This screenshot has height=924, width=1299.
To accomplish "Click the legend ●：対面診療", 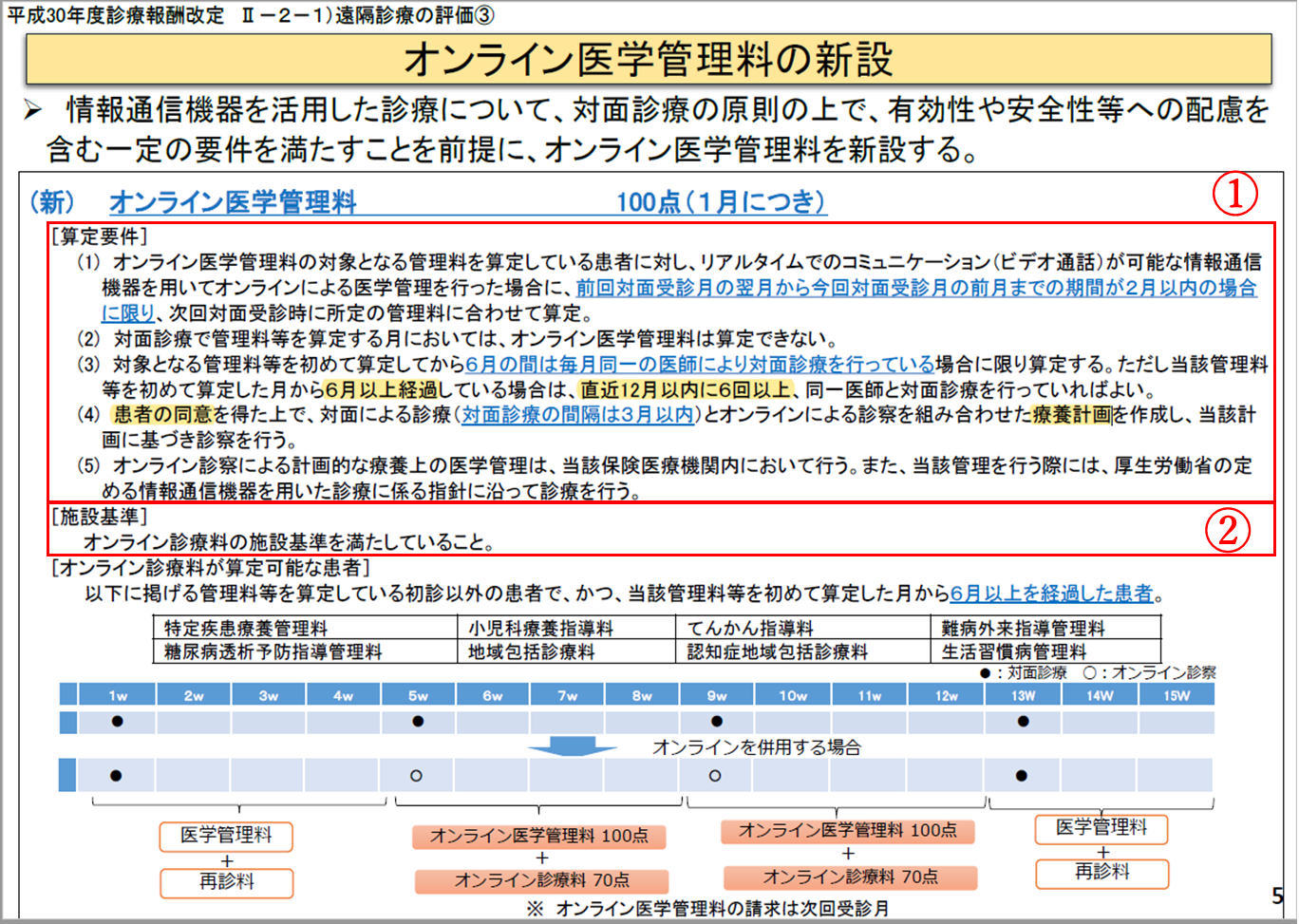I will (1023, 672).
